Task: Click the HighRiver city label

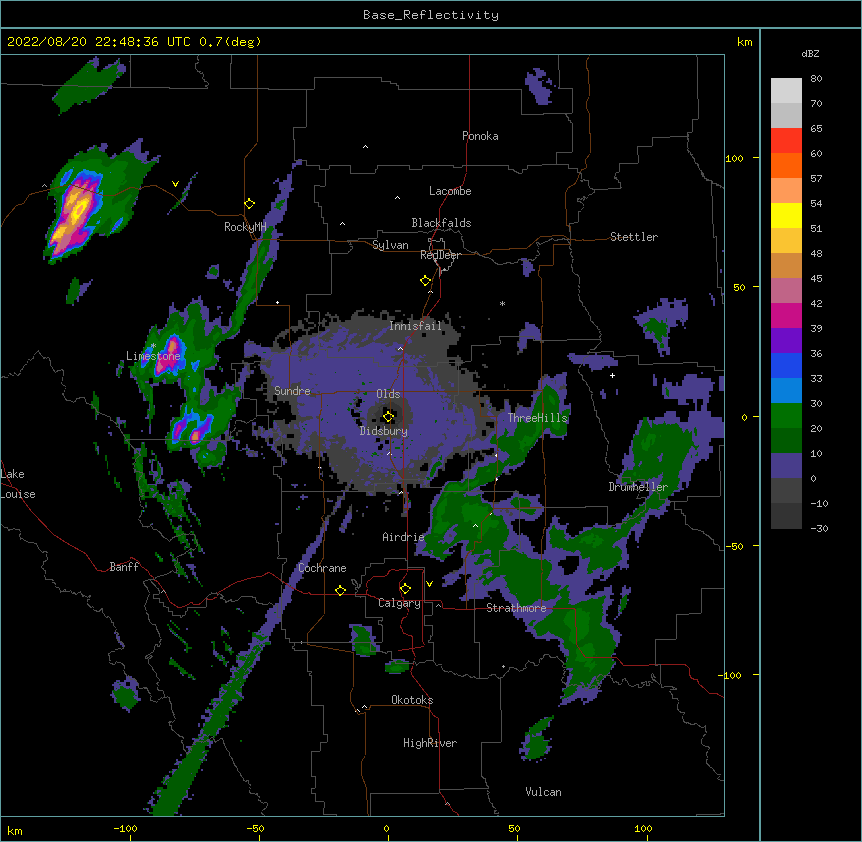Action: tap(430, 743)
